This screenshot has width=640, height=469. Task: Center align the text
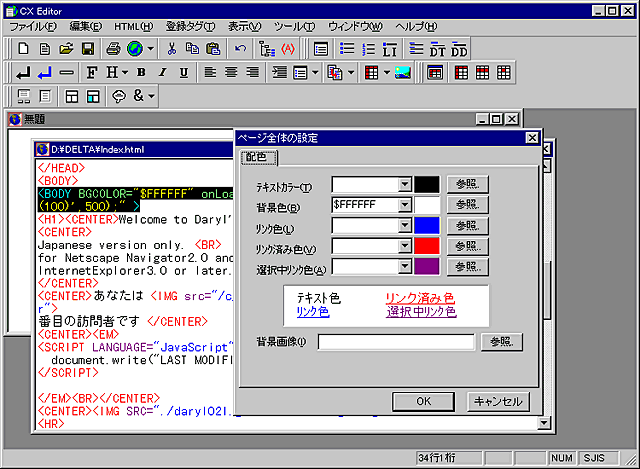231,73
